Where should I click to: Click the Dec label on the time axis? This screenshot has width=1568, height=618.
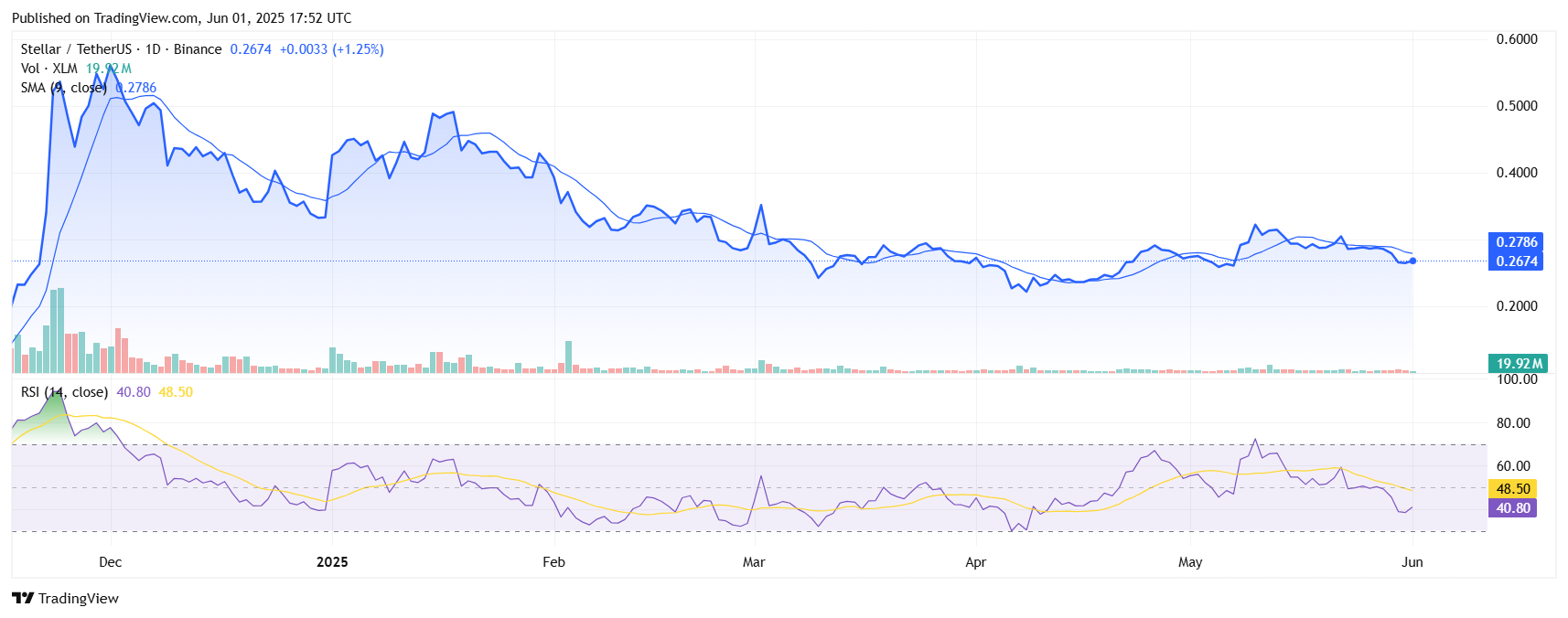pos(110,562)
